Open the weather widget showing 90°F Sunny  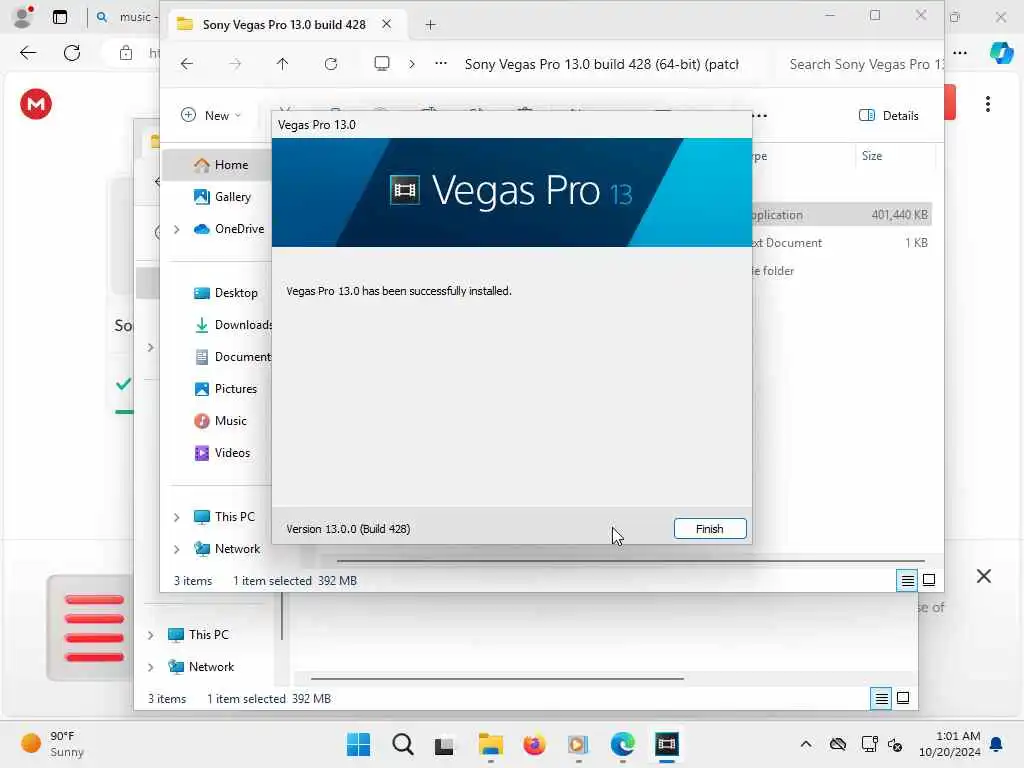[52, 744]
